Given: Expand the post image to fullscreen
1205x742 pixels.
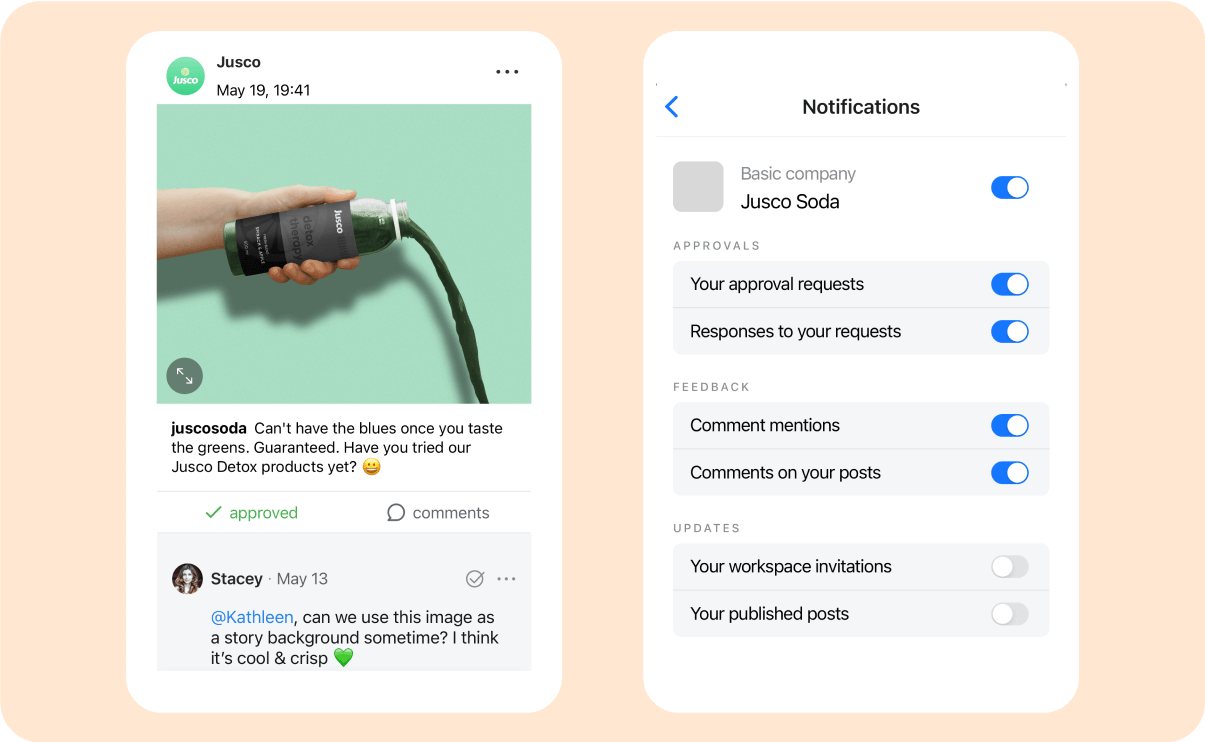Looking at the screenshot, I should pos(185,376).
